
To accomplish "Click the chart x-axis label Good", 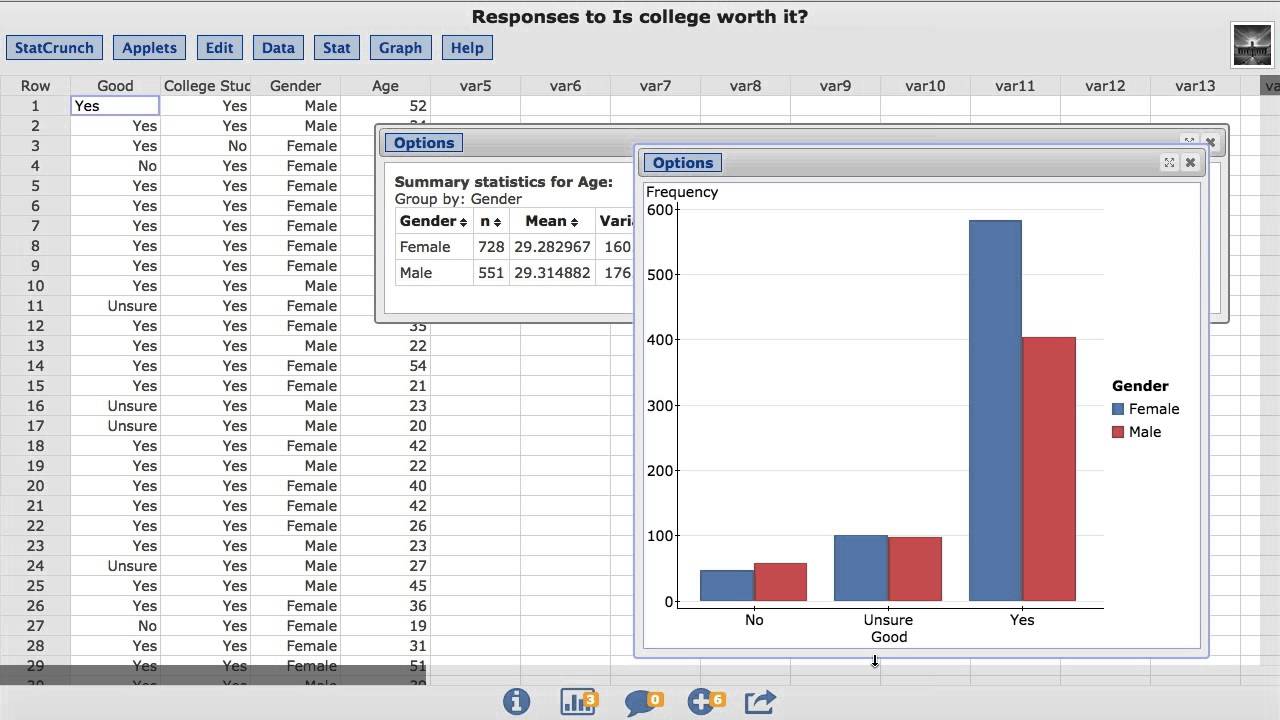I will [x=889, y=637].
